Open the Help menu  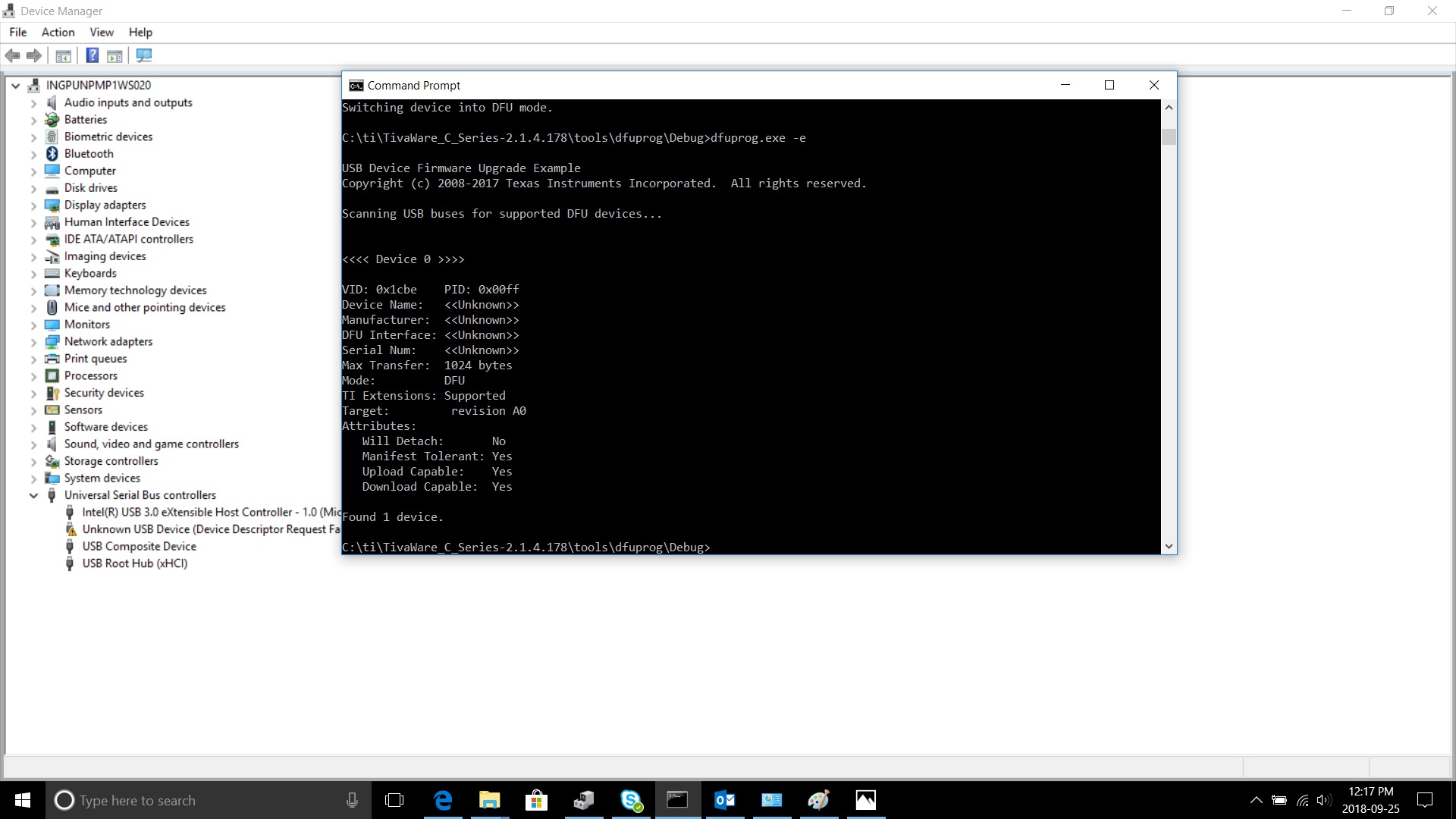point(140,32)
